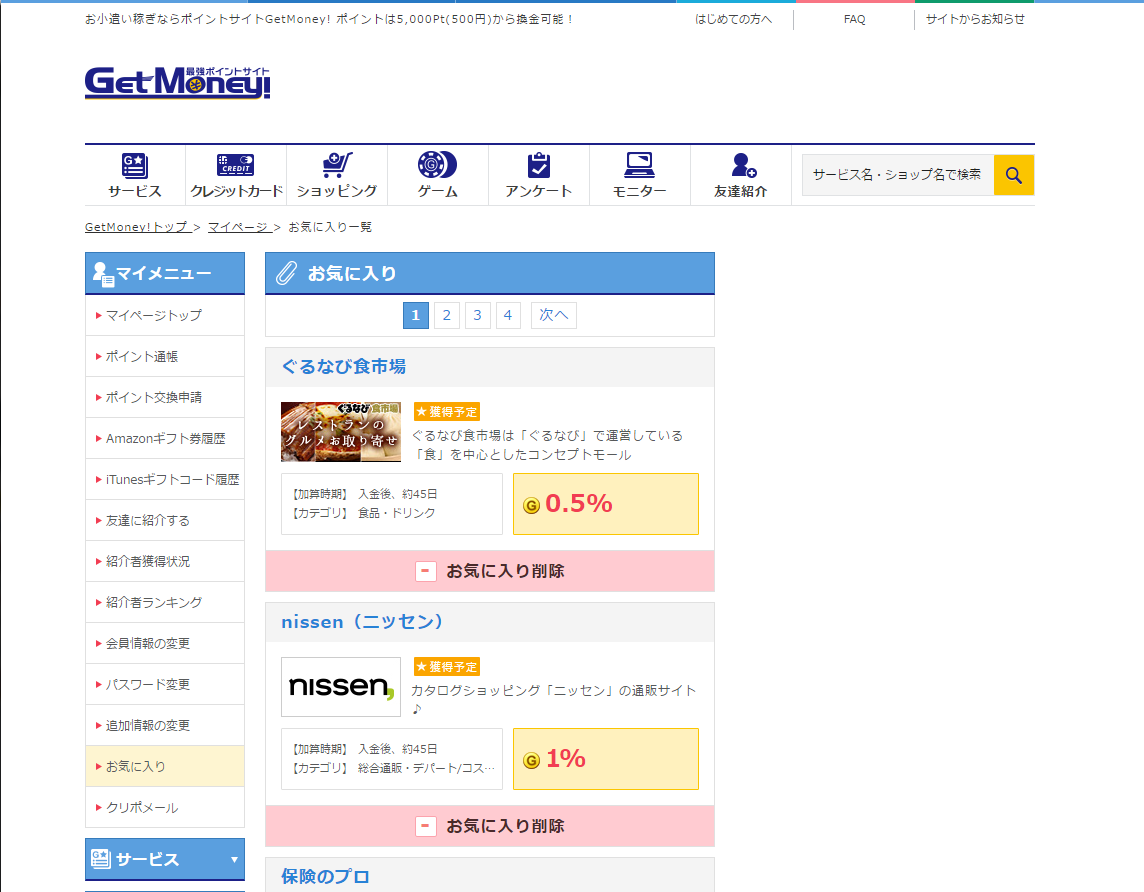Go to マイページ breadcrumb link
Image resolution: width=1144 pixels, height=892 pixels.
(x=239, y=227)
